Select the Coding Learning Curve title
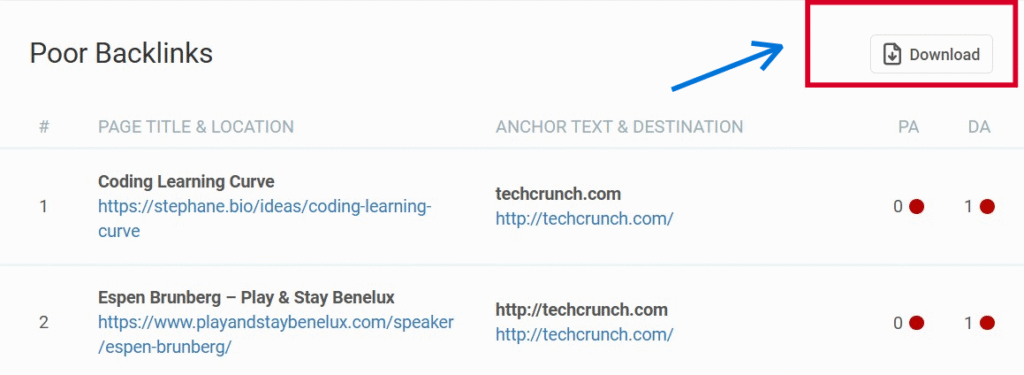The height and width of the screenshot is (375, 1024). pos(186,181)
